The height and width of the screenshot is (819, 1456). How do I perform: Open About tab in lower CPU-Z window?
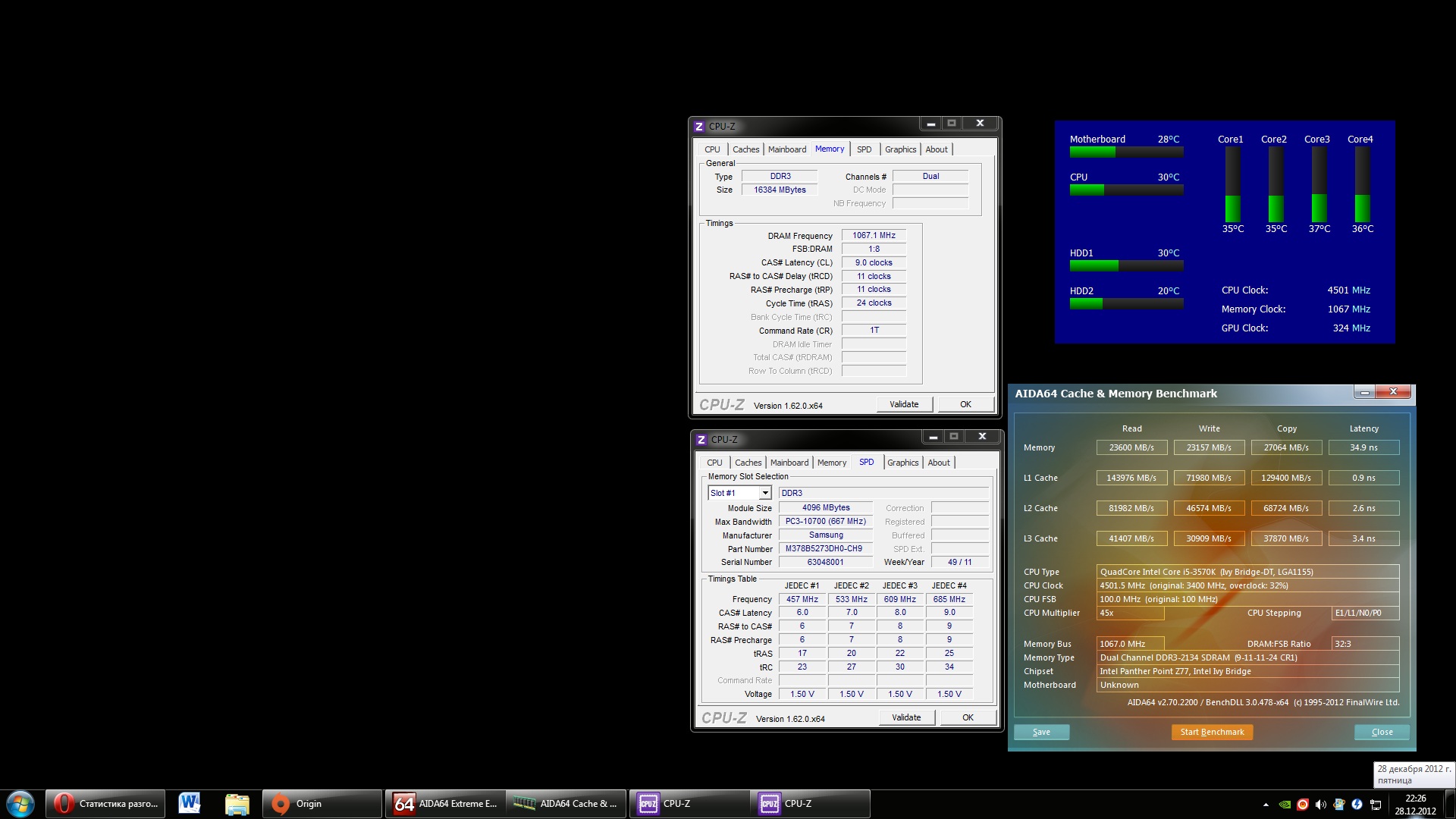pyautogui.click(x=939, y=463)
